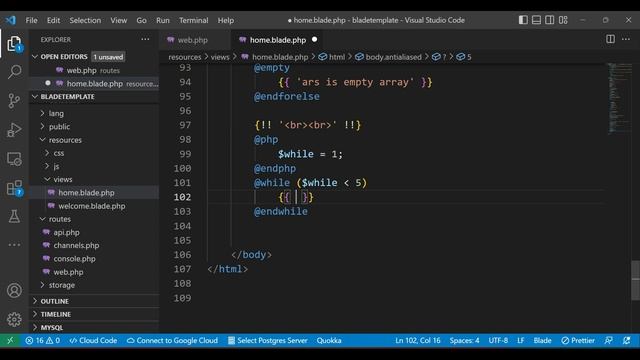Open notifications bell in status bar
The width and height of the screenshot is (640, 360).
coord(627,340)
